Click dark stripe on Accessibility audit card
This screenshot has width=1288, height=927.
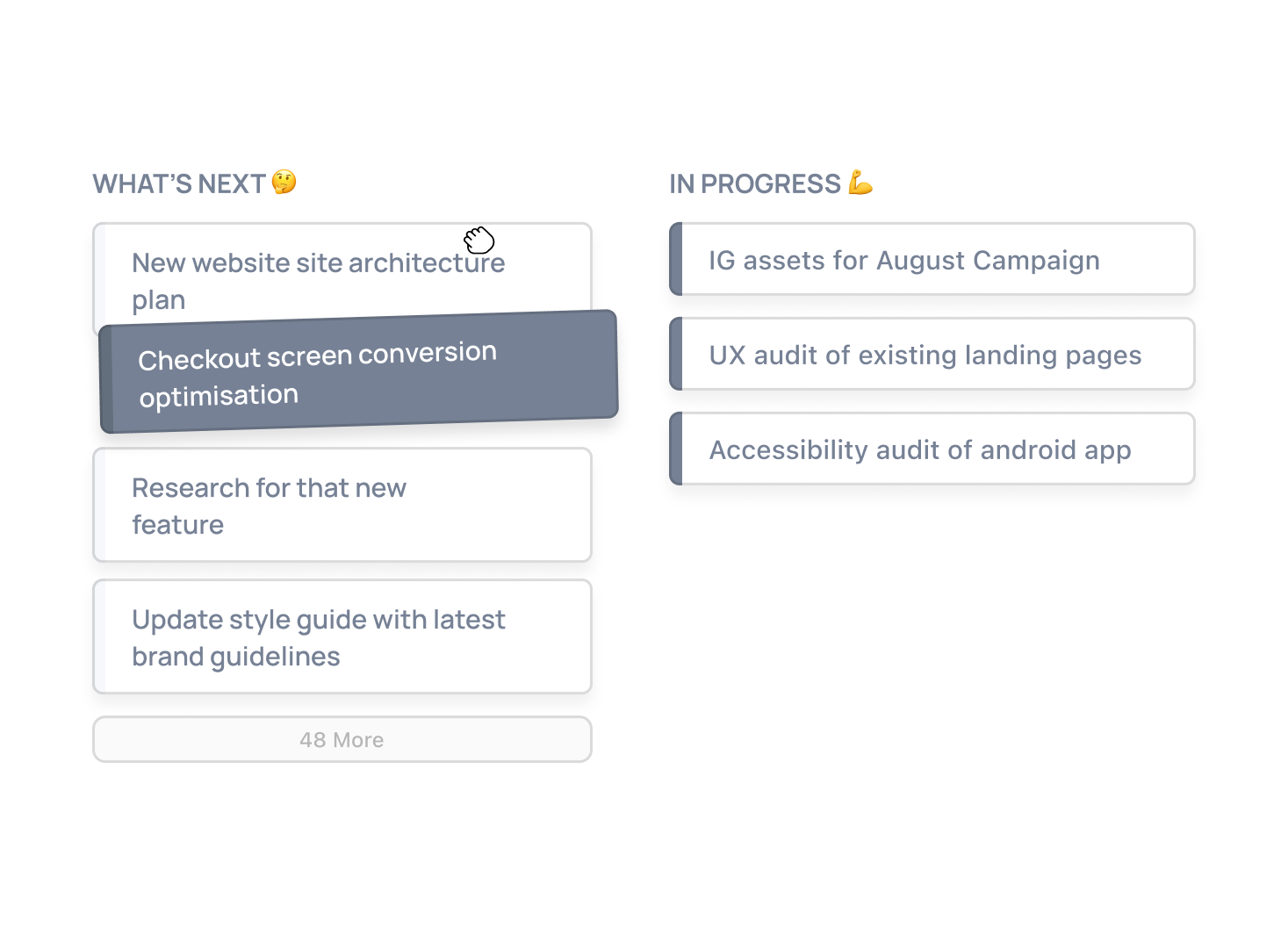(676, 449)
